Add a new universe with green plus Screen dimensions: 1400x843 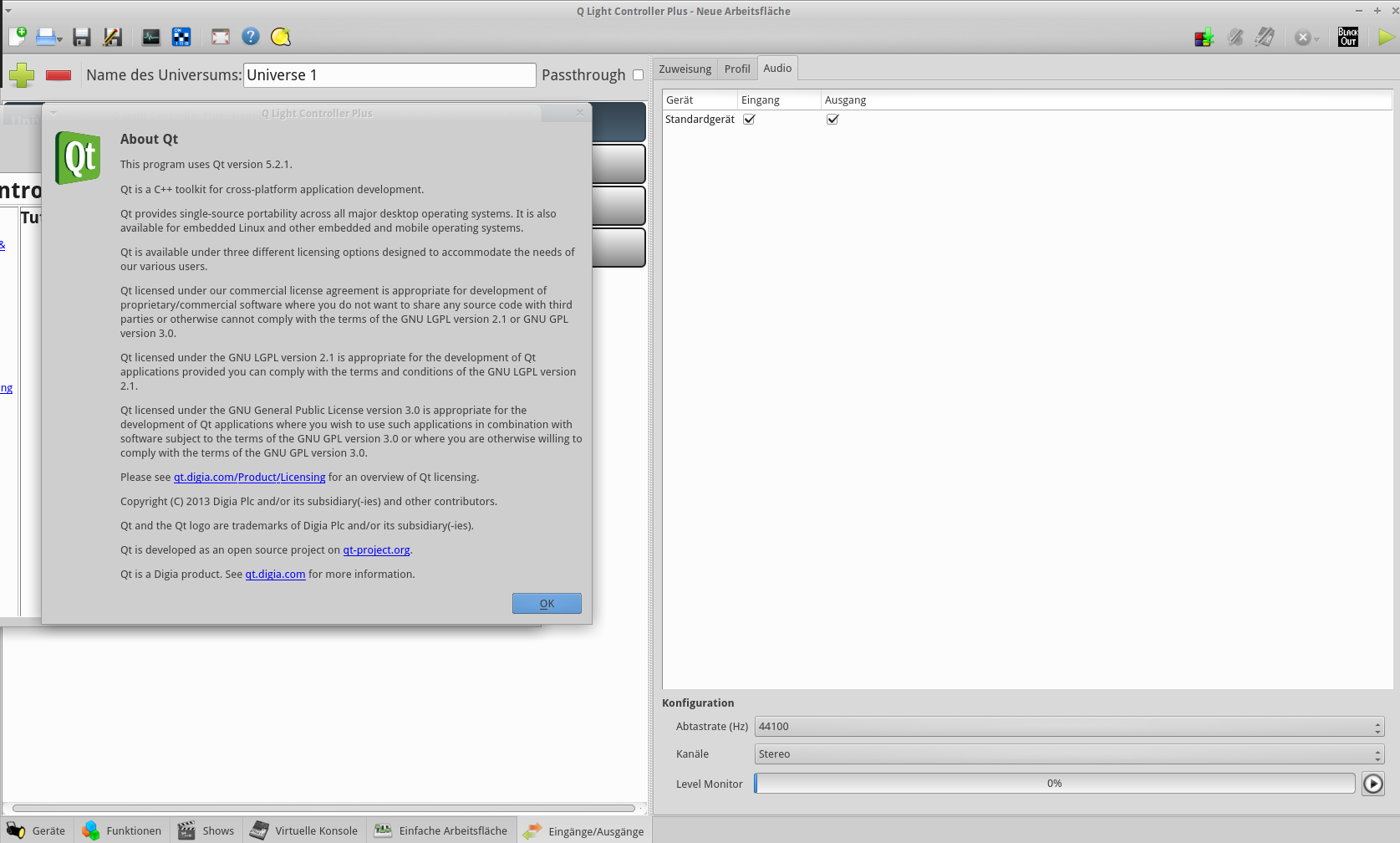coord(22,75)
